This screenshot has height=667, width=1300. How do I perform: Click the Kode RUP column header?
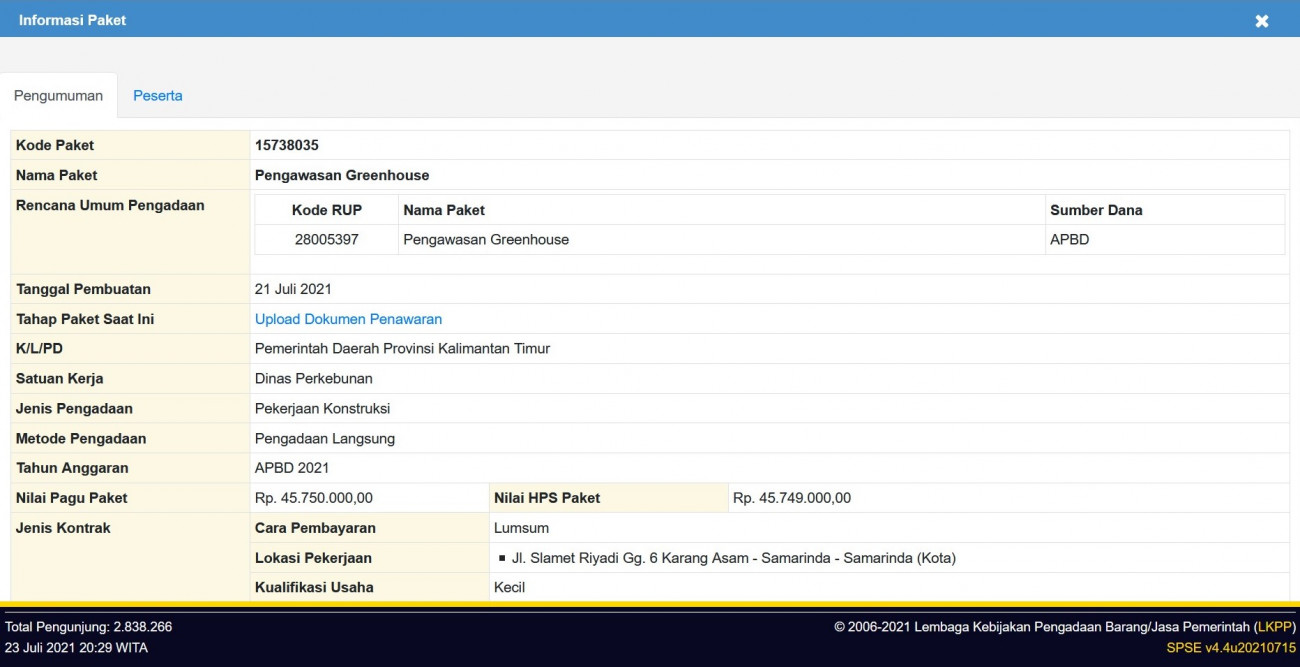coord(326,210)
